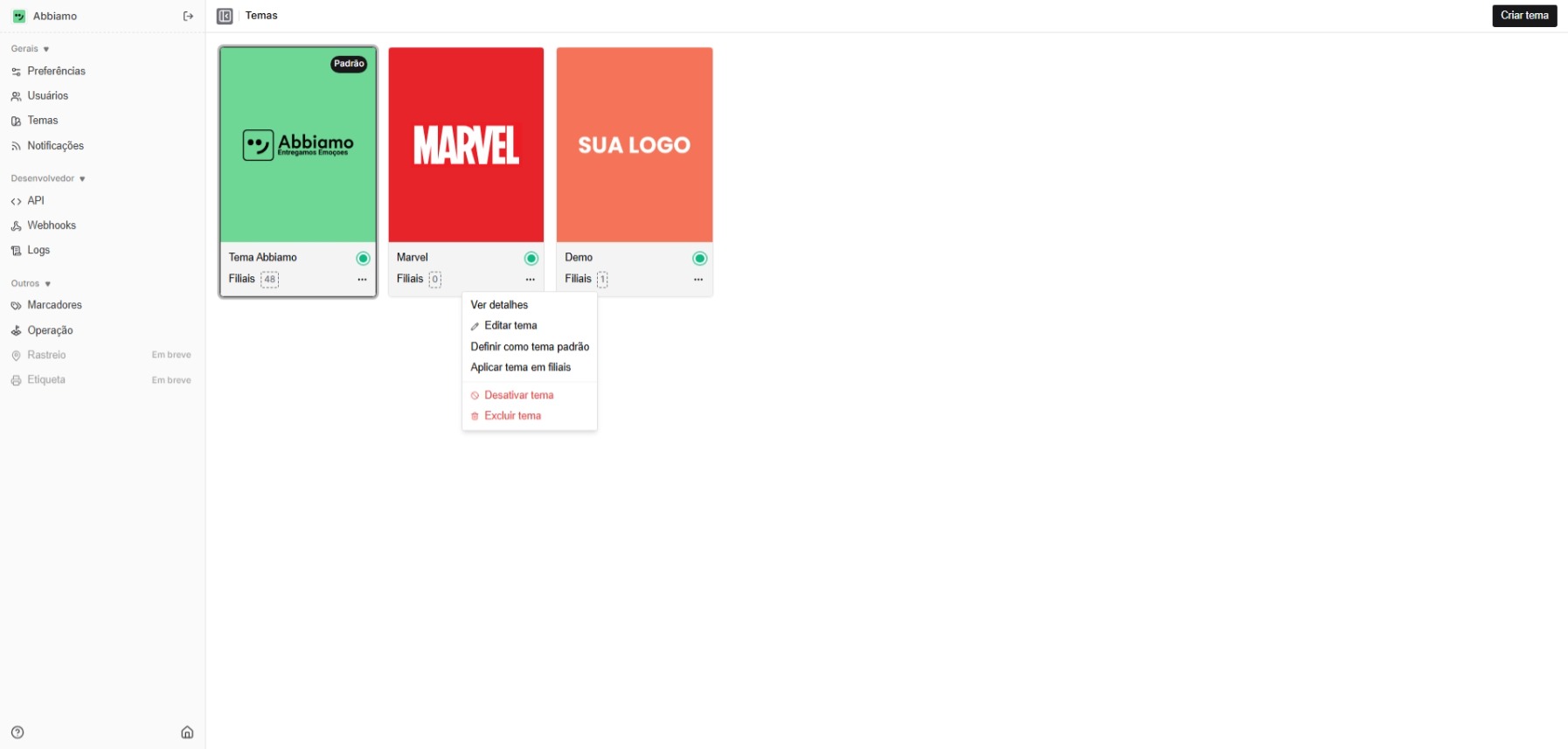The width and height of the screenshot is (1568, 749).
Task: Toggle active status on Tema Abbiamo
Action: tap(363, 258)
